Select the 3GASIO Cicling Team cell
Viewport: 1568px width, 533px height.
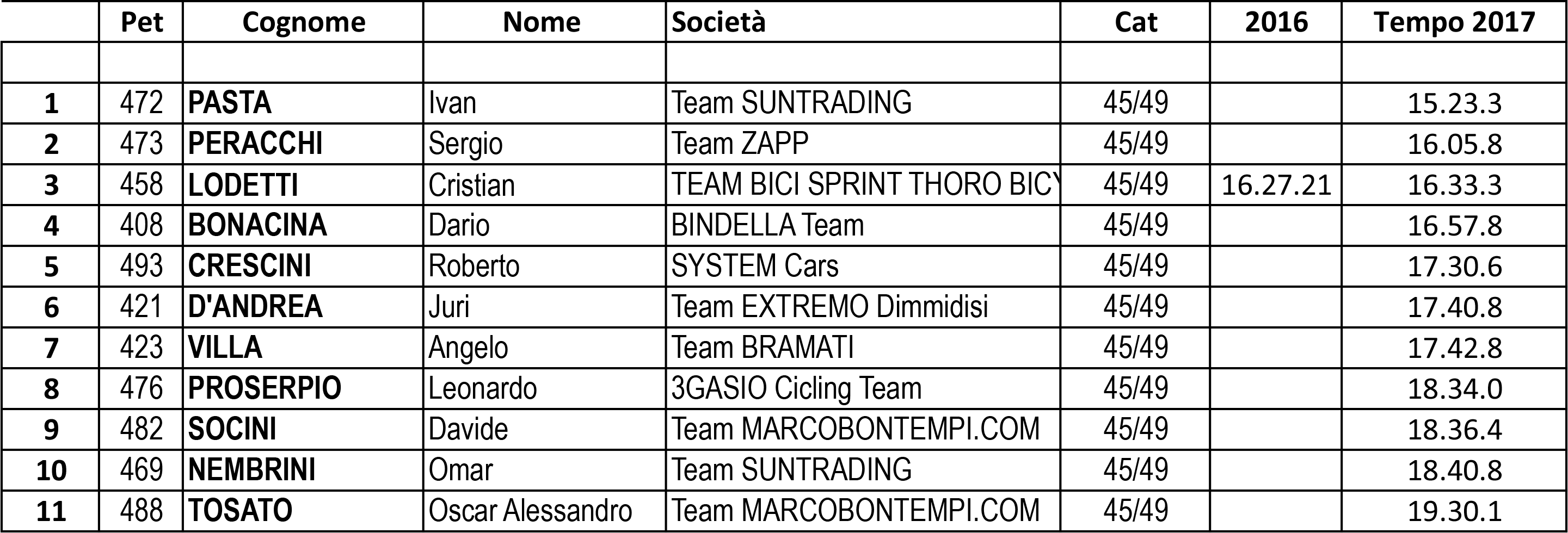tap(863, 388)
